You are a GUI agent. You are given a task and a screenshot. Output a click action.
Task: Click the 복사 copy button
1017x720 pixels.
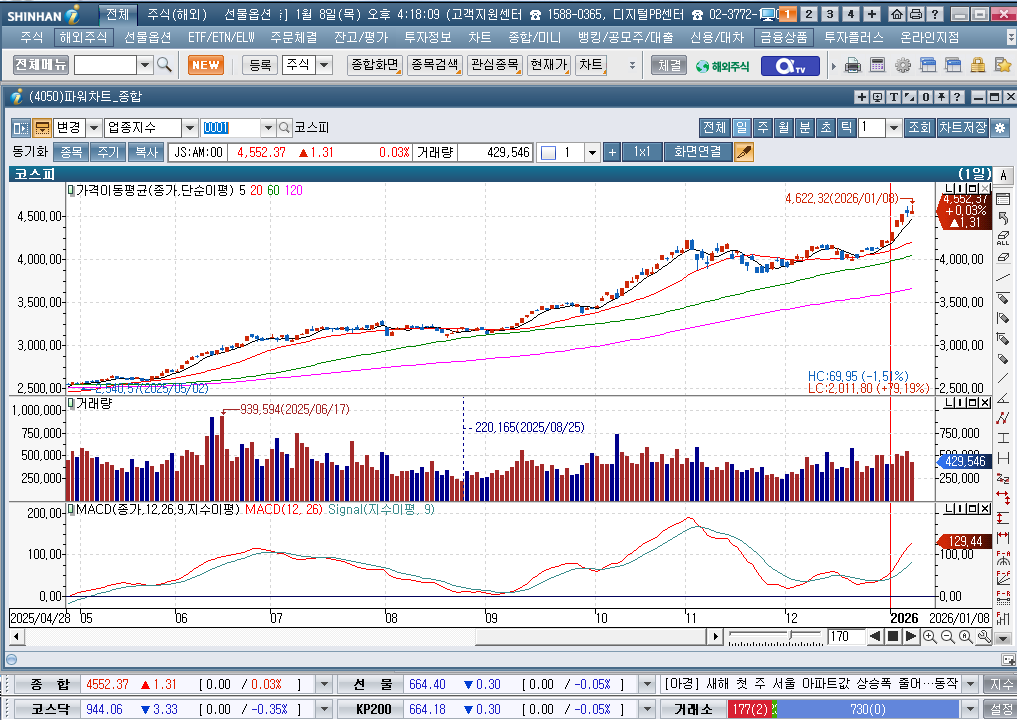tap(146, 152)
